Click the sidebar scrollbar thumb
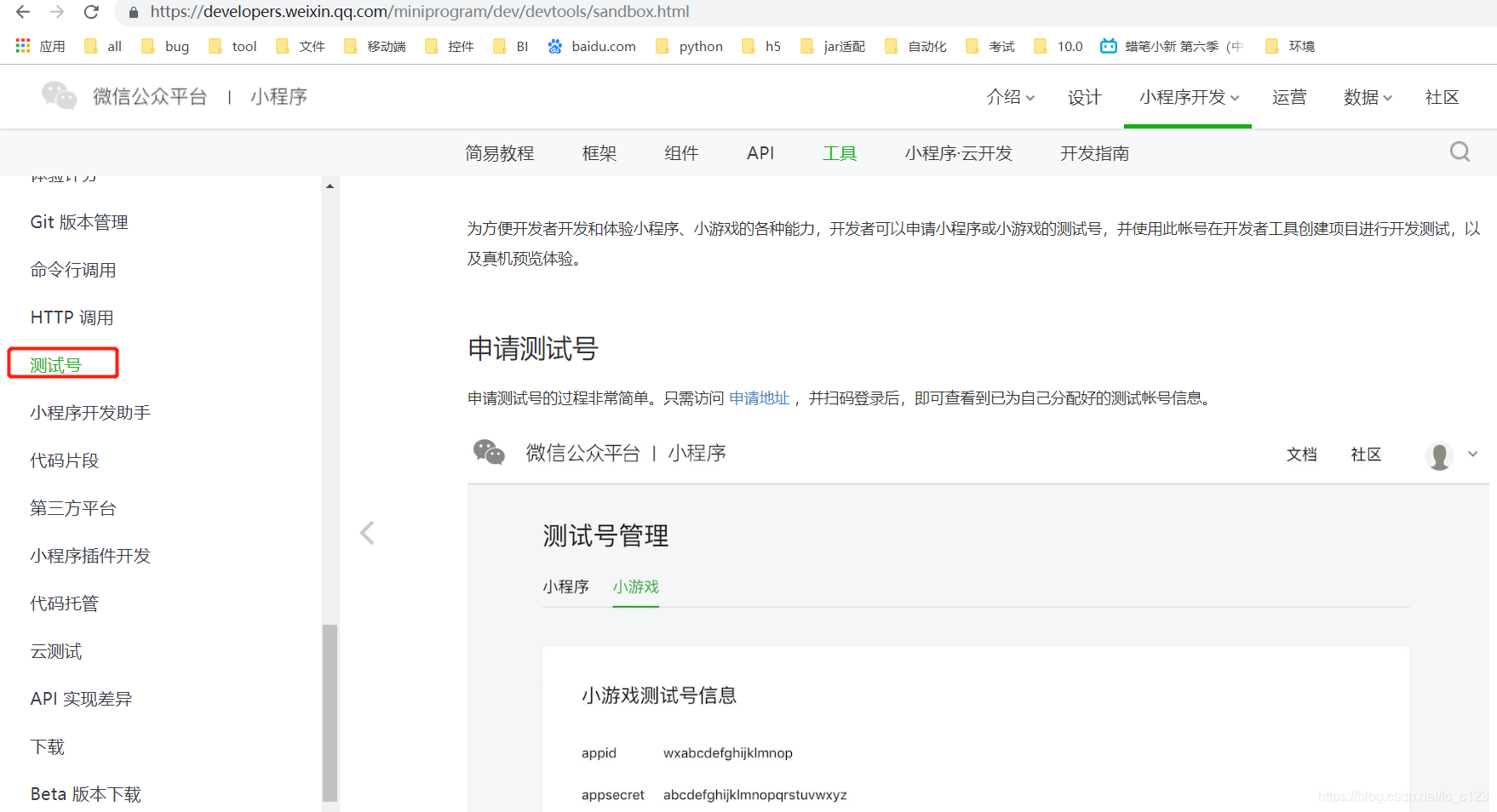The image size is (1497, 812). (x=330, y=712)
